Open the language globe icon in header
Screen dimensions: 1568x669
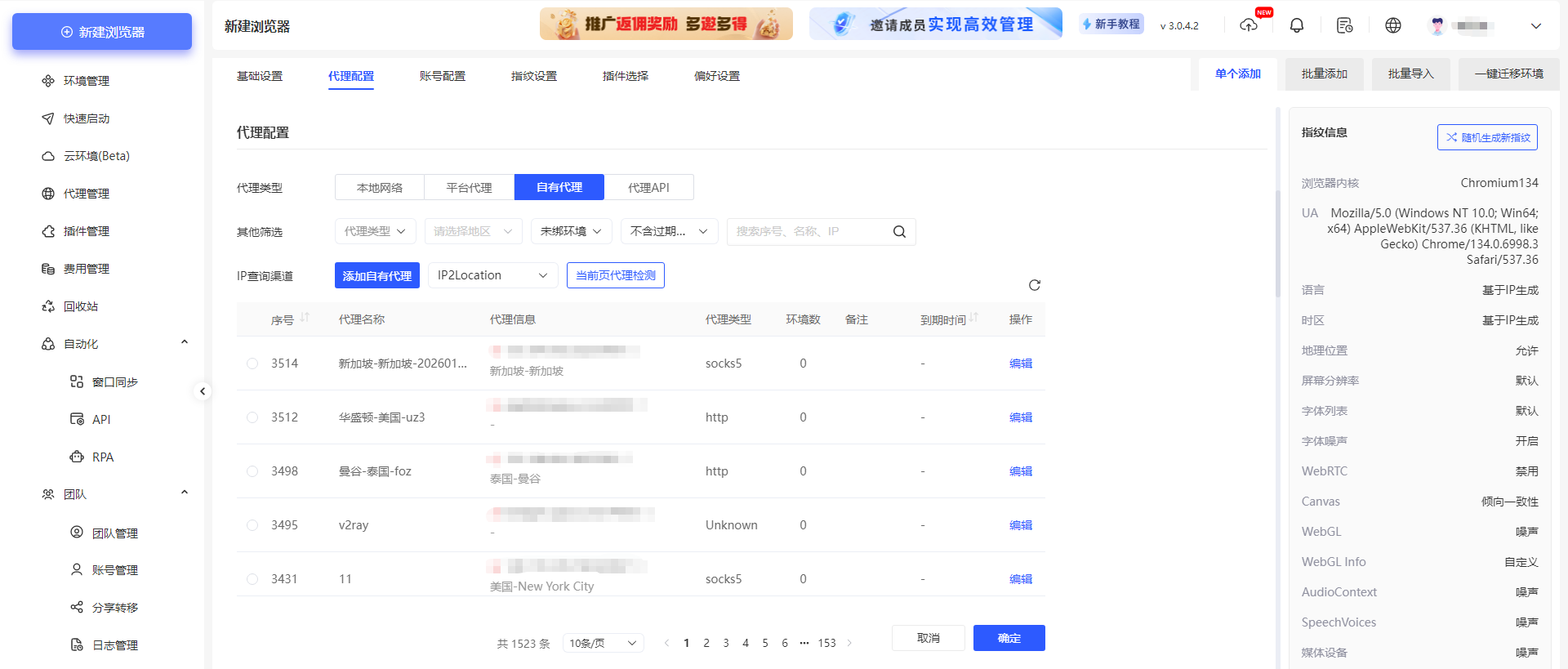pyautogui.click(x=1393, y=25)
